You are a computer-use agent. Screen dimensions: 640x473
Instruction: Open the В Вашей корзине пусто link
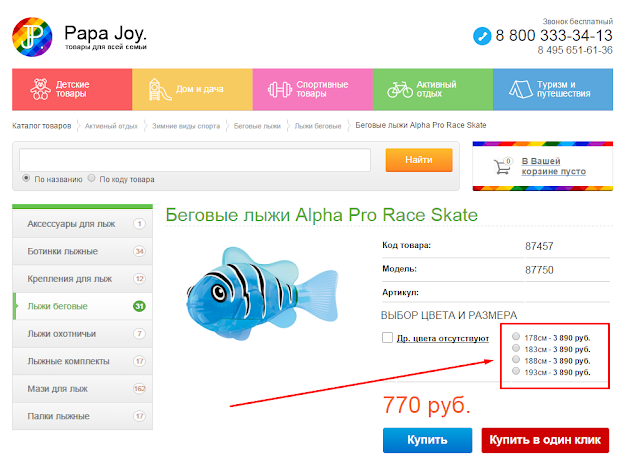point(553,166)
